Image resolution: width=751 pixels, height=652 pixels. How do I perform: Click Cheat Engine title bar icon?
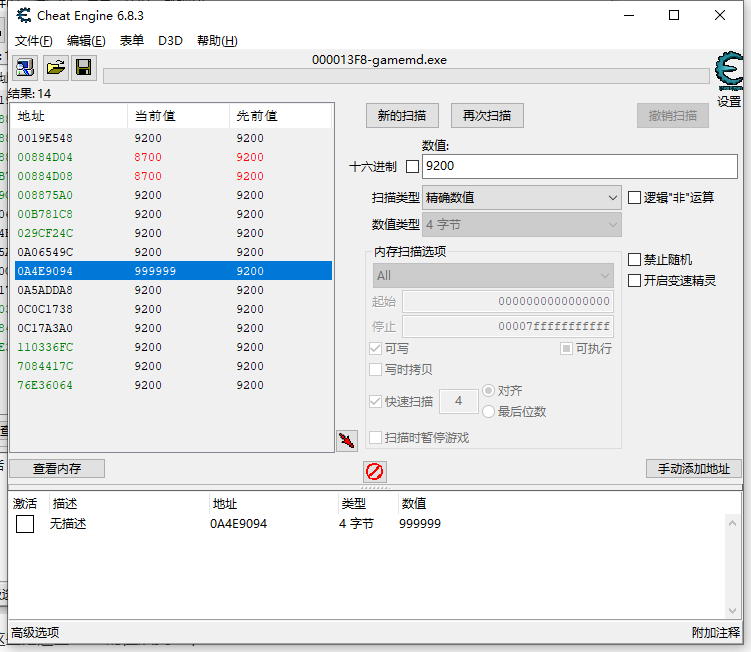point(24,15)
